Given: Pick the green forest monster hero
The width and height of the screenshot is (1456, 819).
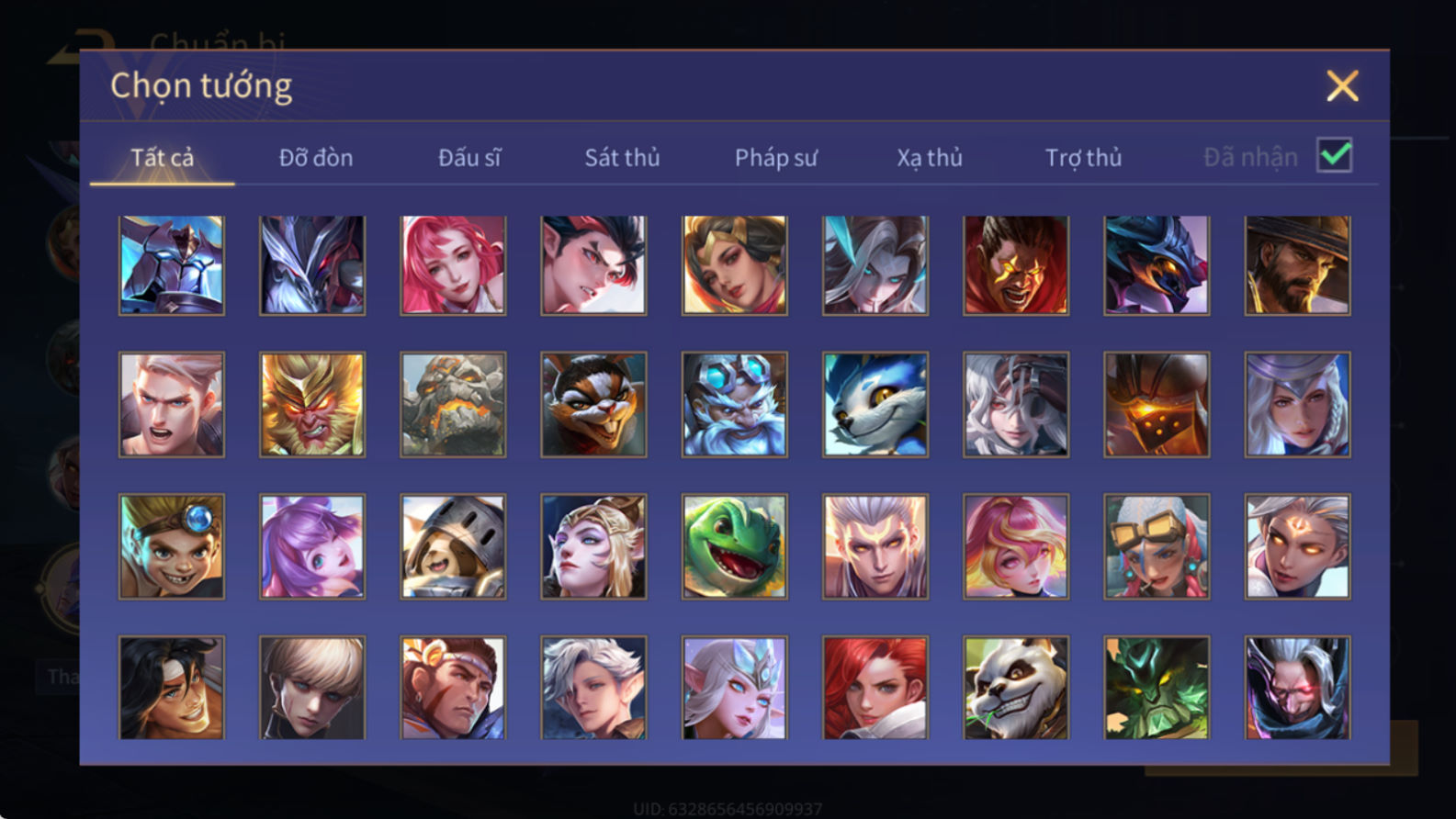Looking at the screenshot, I should click(1157, 688).
